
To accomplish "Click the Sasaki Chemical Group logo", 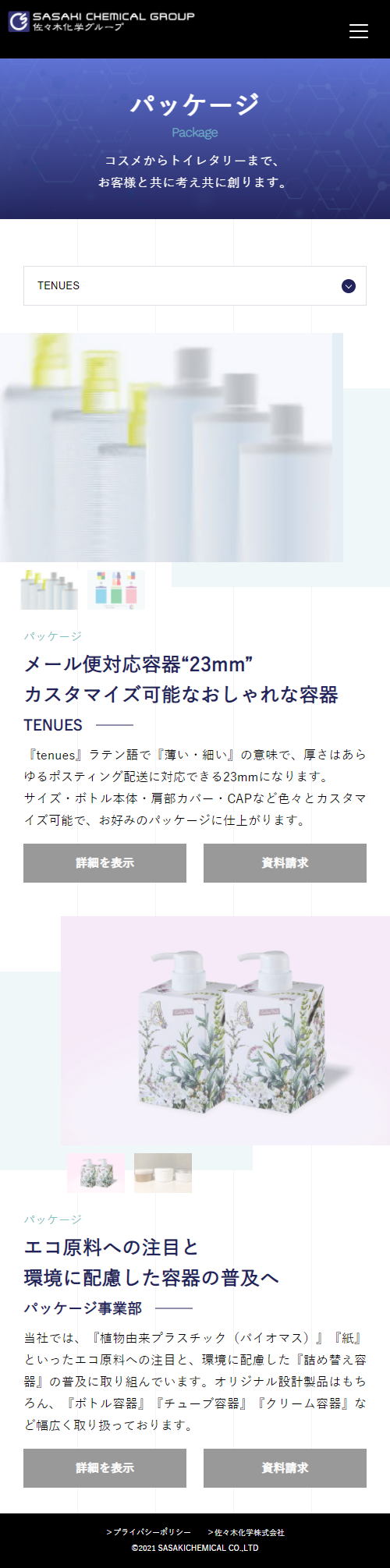I will click(x=101, y=21).
